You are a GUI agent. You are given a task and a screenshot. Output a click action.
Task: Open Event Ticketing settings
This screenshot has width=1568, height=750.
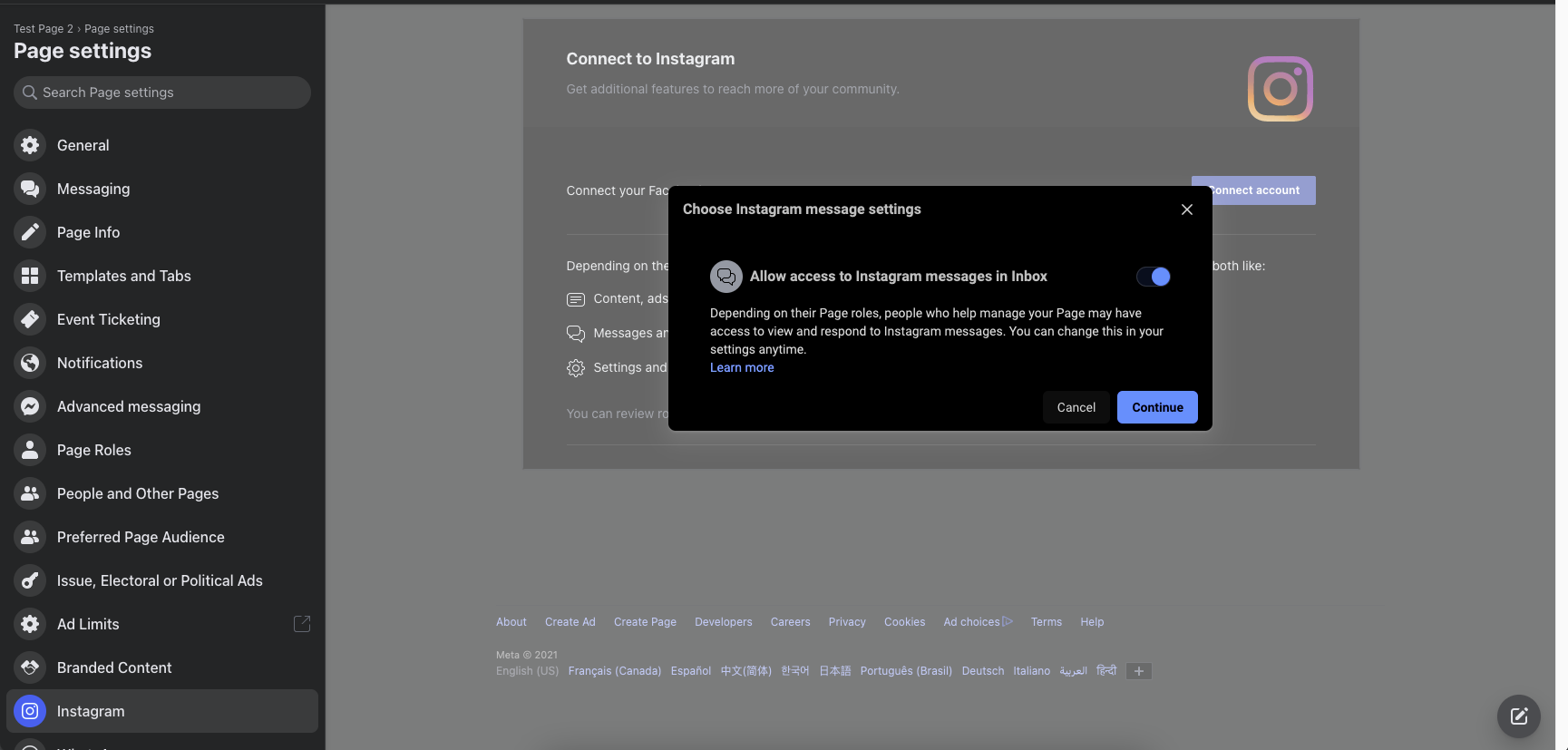pos(162,319)
